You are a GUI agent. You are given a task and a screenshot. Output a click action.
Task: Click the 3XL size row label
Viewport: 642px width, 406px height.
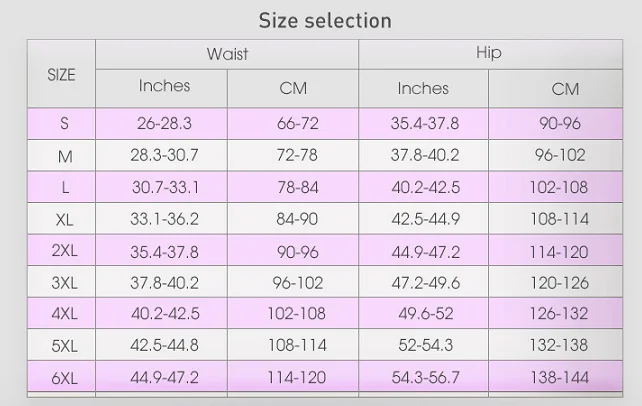[x=64, y=283]
